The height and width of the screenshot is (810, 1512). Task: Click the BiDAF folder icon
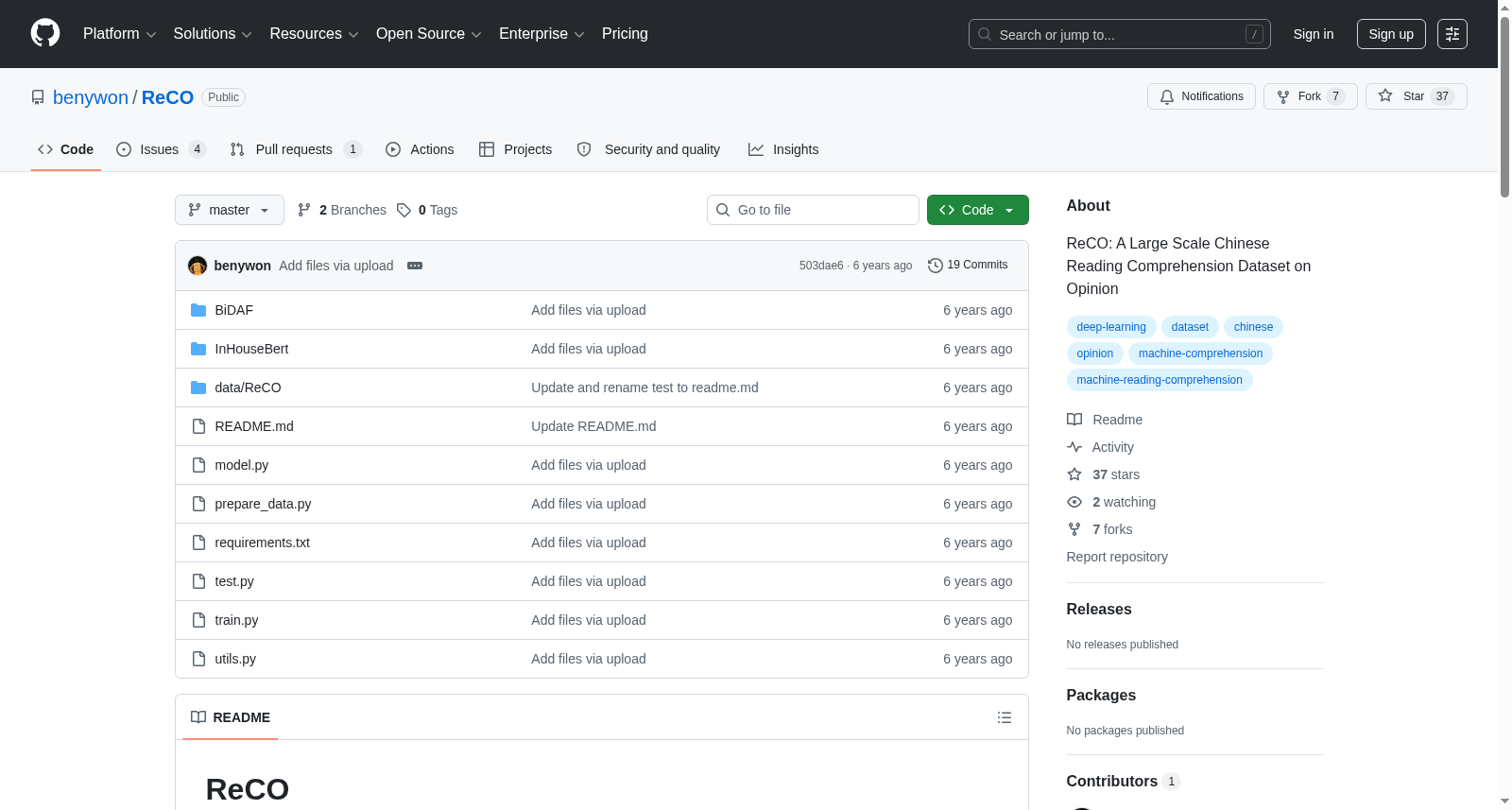(x=198, y=310)
